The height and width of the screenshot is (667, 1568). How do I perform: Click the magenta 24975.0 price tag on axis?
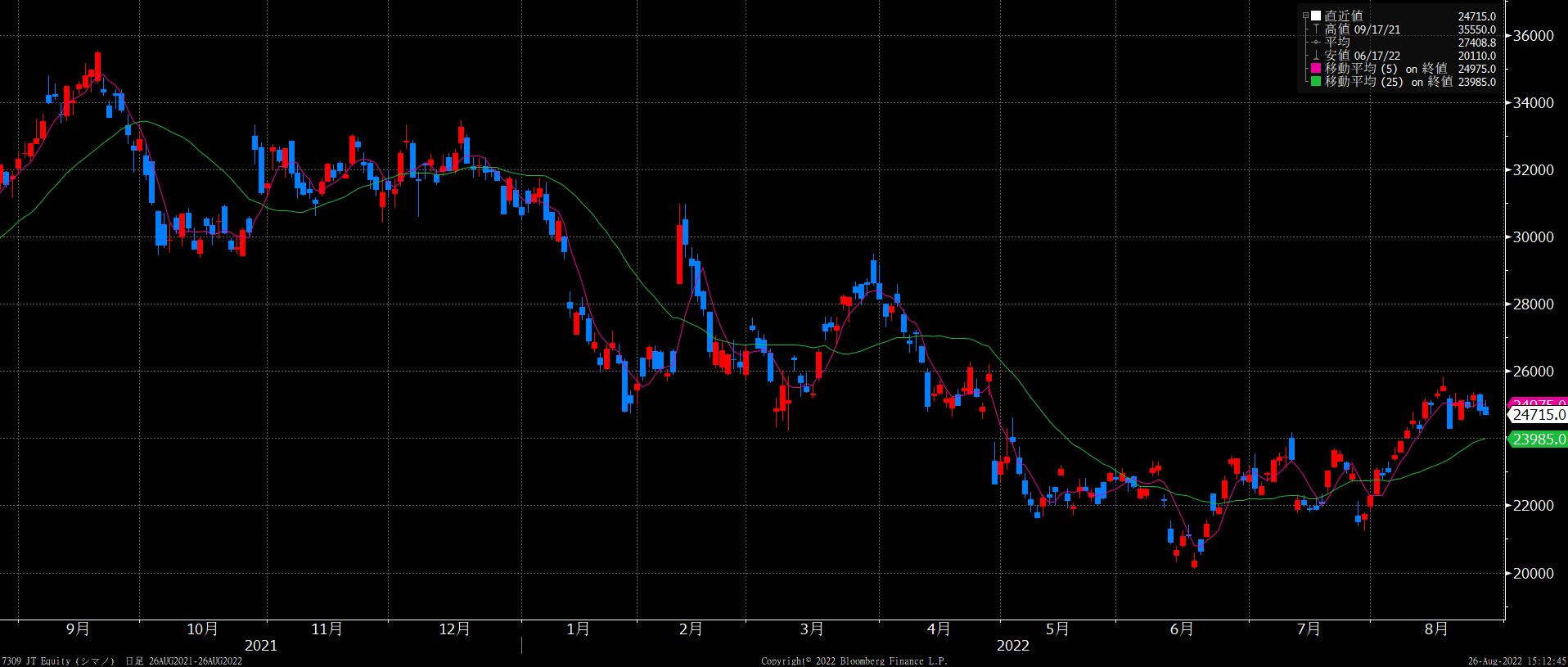[x=1538, y=402]
